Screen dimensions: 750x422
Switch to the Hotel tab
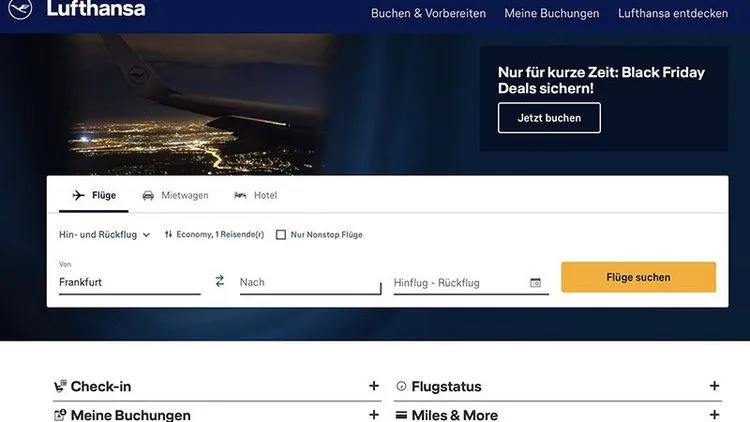tap(255, 195)
